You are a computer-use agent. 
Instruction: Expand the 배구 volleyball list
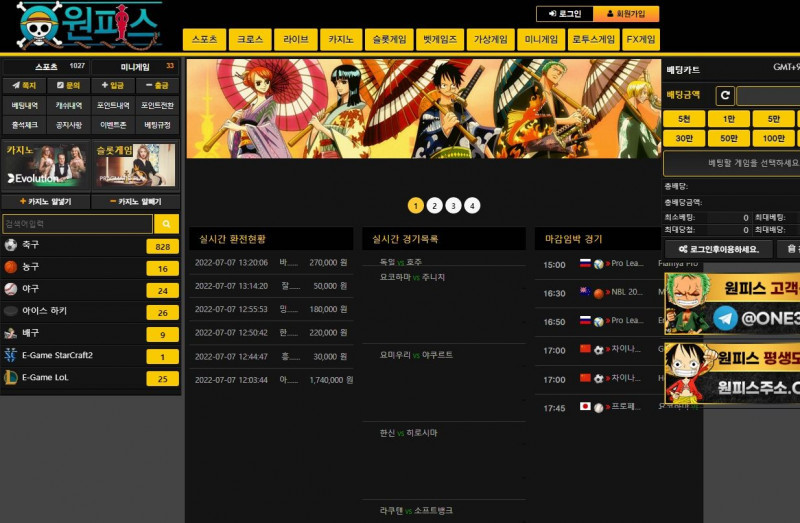coord(90,334)
